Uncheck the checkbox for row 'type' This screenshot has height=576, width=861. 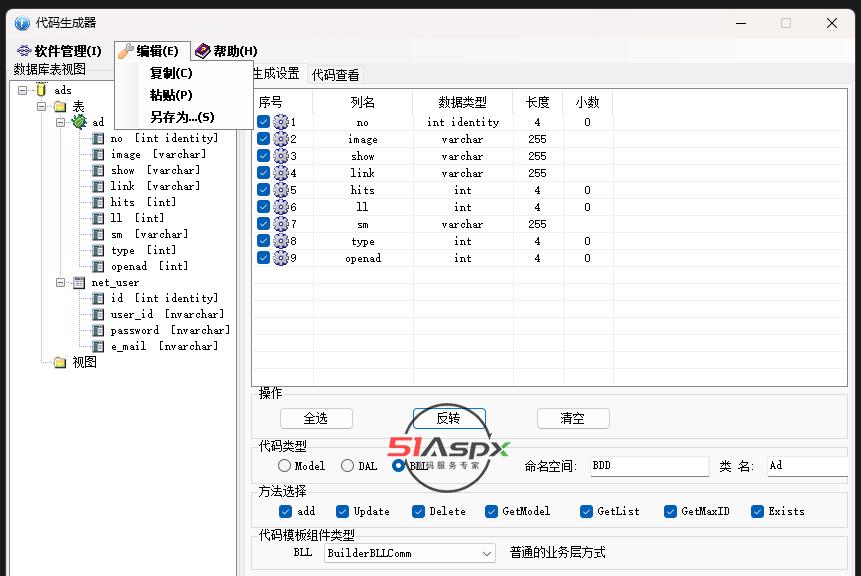pyautogui.click(x=264, y=241)
